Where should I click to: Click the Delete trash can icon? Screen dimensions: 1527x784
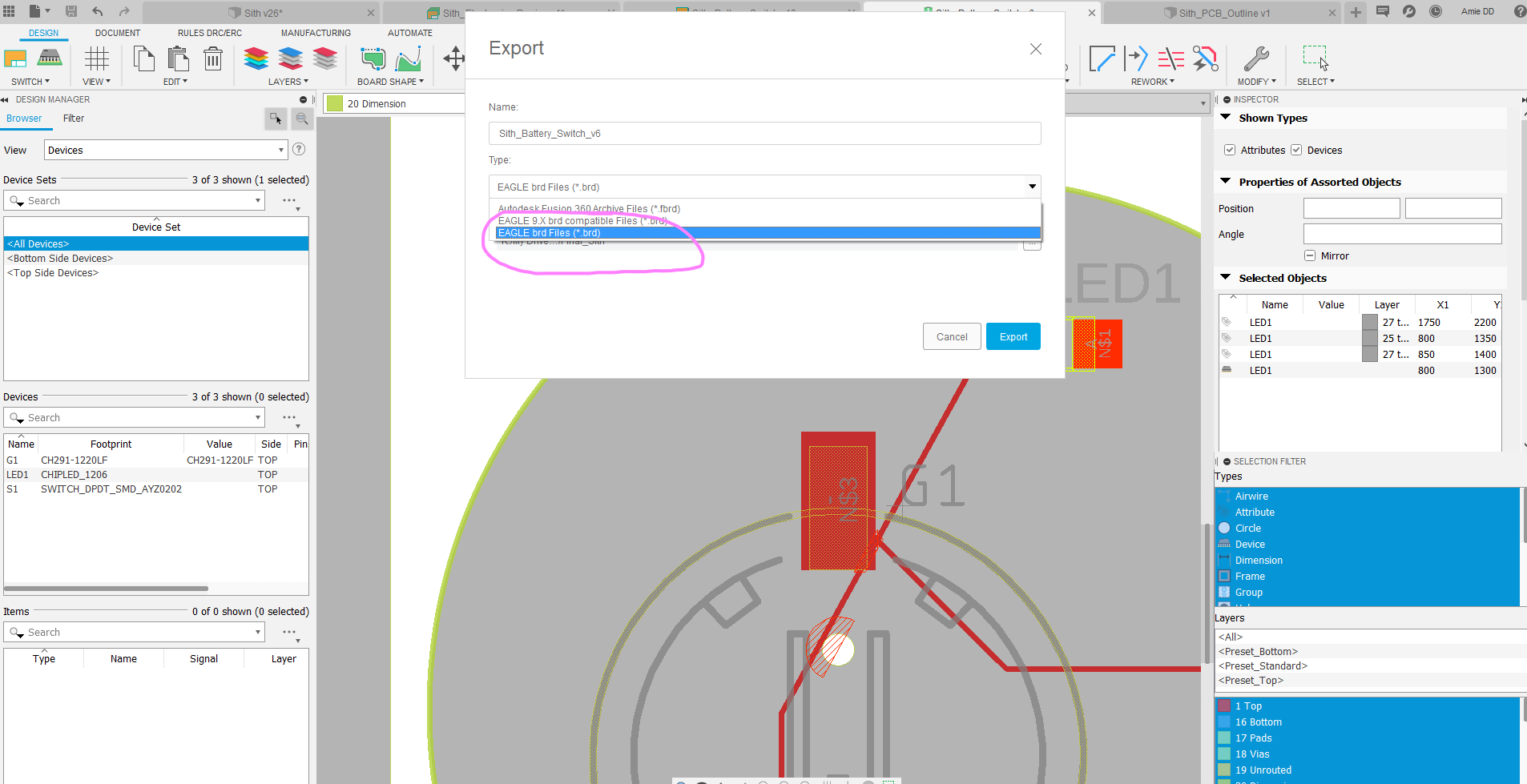pyautogui.click(x=213, y=58)
